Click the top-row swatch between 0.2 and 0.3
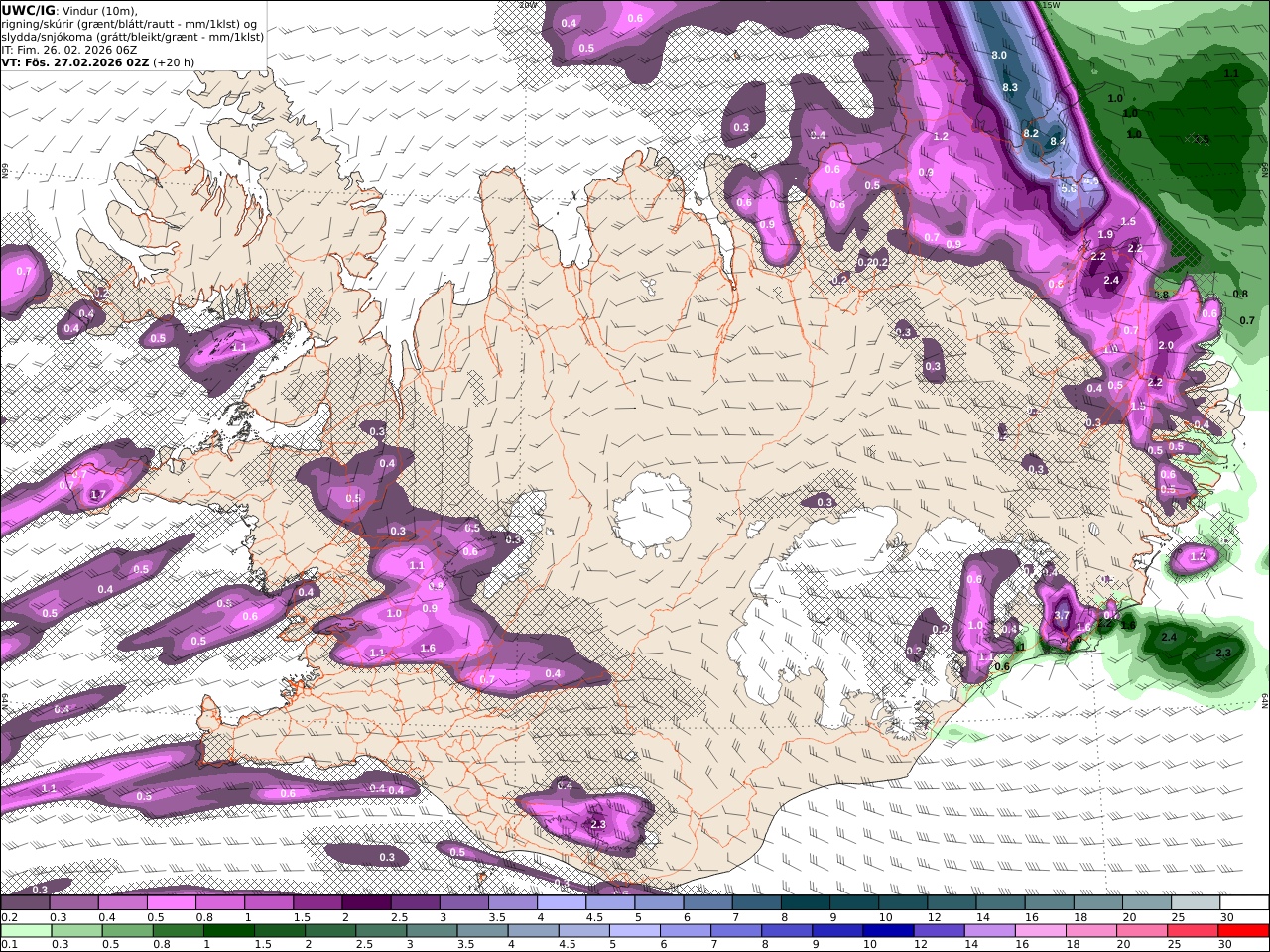 tap(25, 903)
